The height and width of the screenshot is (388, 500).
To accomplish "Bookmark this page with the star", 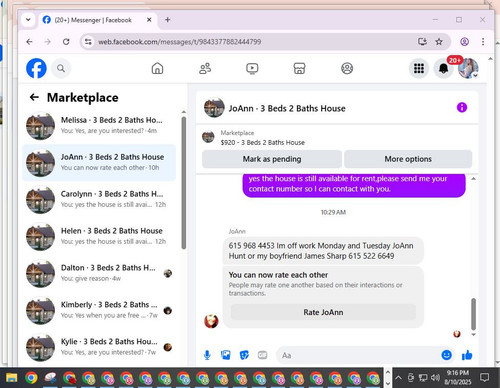I will pyautogui.click(x=439, y=42).
